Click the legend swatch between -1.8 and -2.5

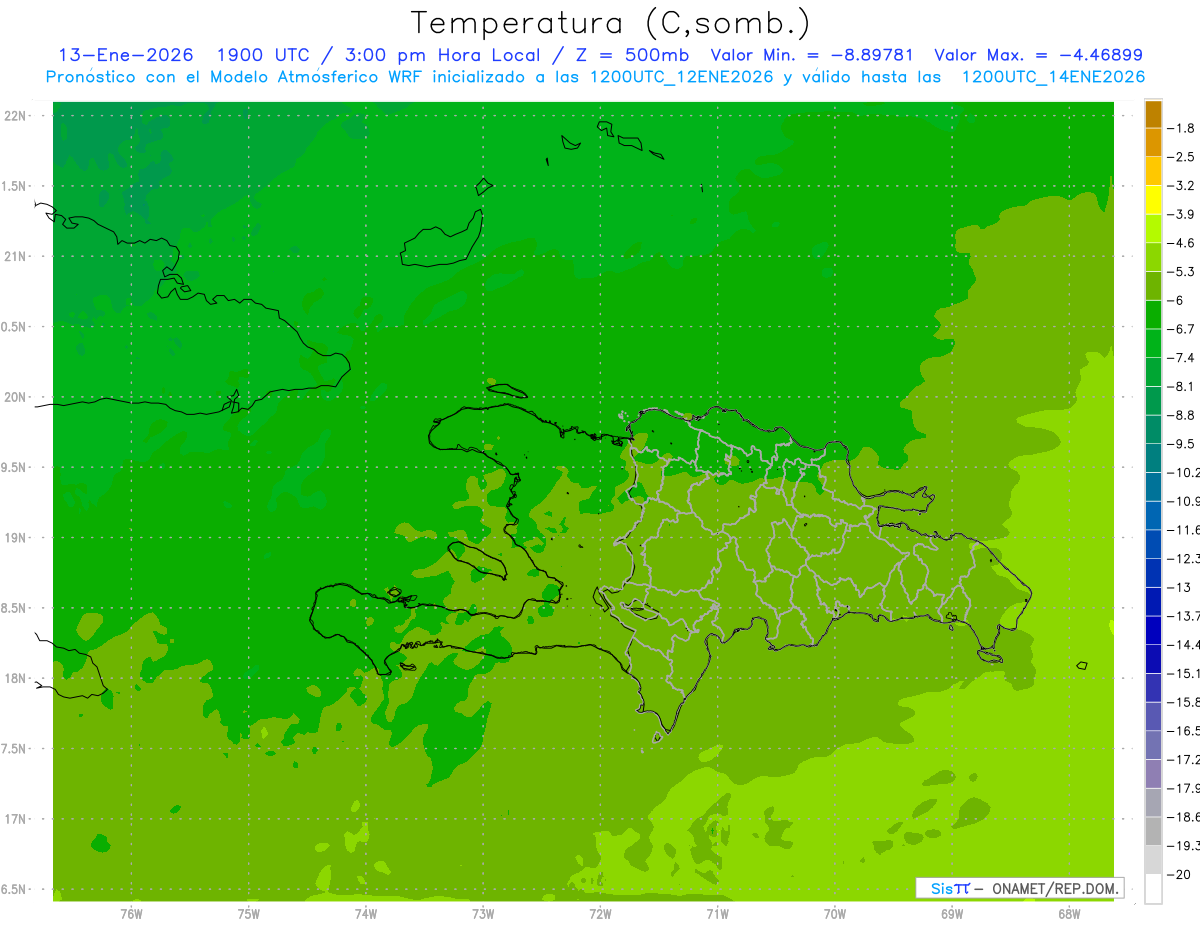(x=1153, y=142)
